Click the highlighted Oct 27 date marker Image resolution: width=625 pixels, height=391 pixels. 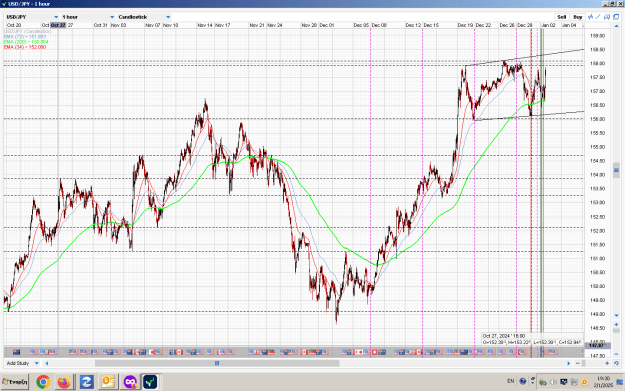[58, 25]
